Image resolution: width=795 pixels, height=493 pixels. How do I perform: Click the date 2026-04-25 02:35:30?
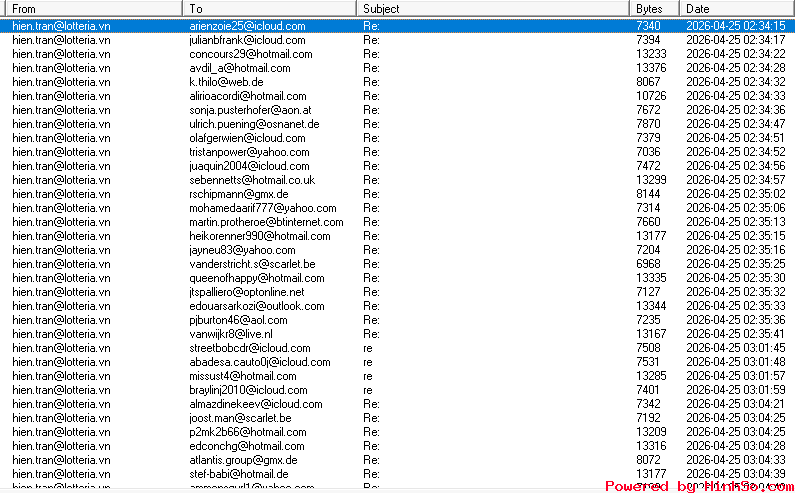[736, 278]
